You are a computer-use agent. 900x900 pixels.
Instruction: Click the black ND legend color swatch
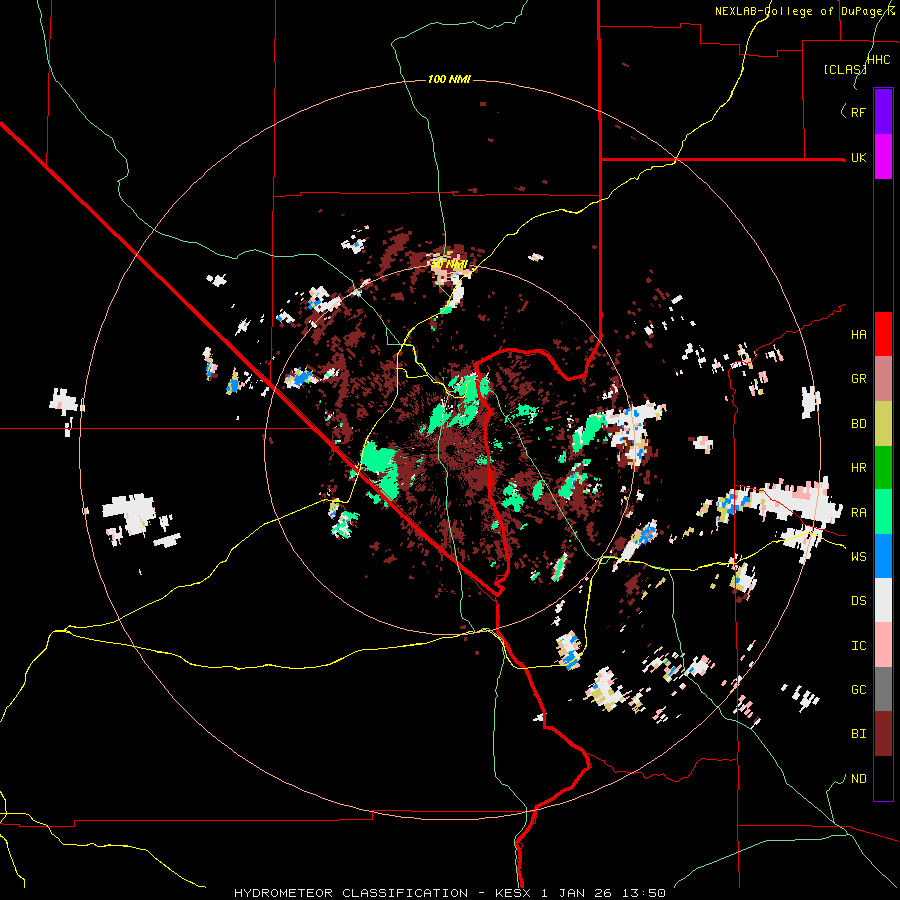[883, 778]
